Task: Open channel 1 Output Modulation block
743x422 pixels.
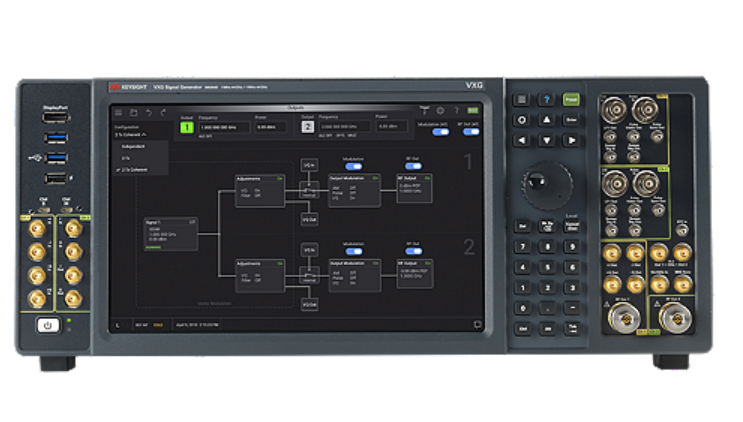Action: pos(354,190)
